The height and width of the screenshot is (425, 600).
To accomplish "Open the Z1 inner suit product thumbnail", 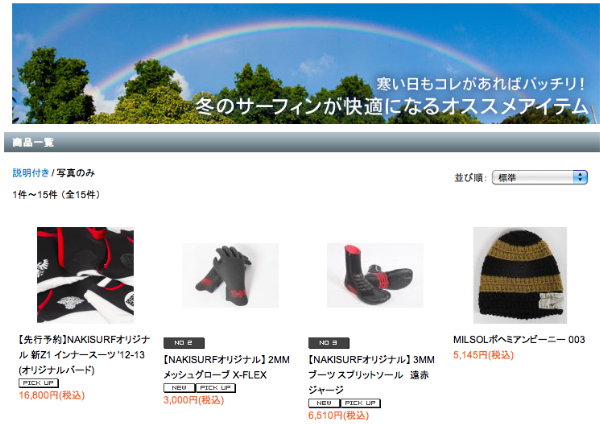I will pos(85,275).
